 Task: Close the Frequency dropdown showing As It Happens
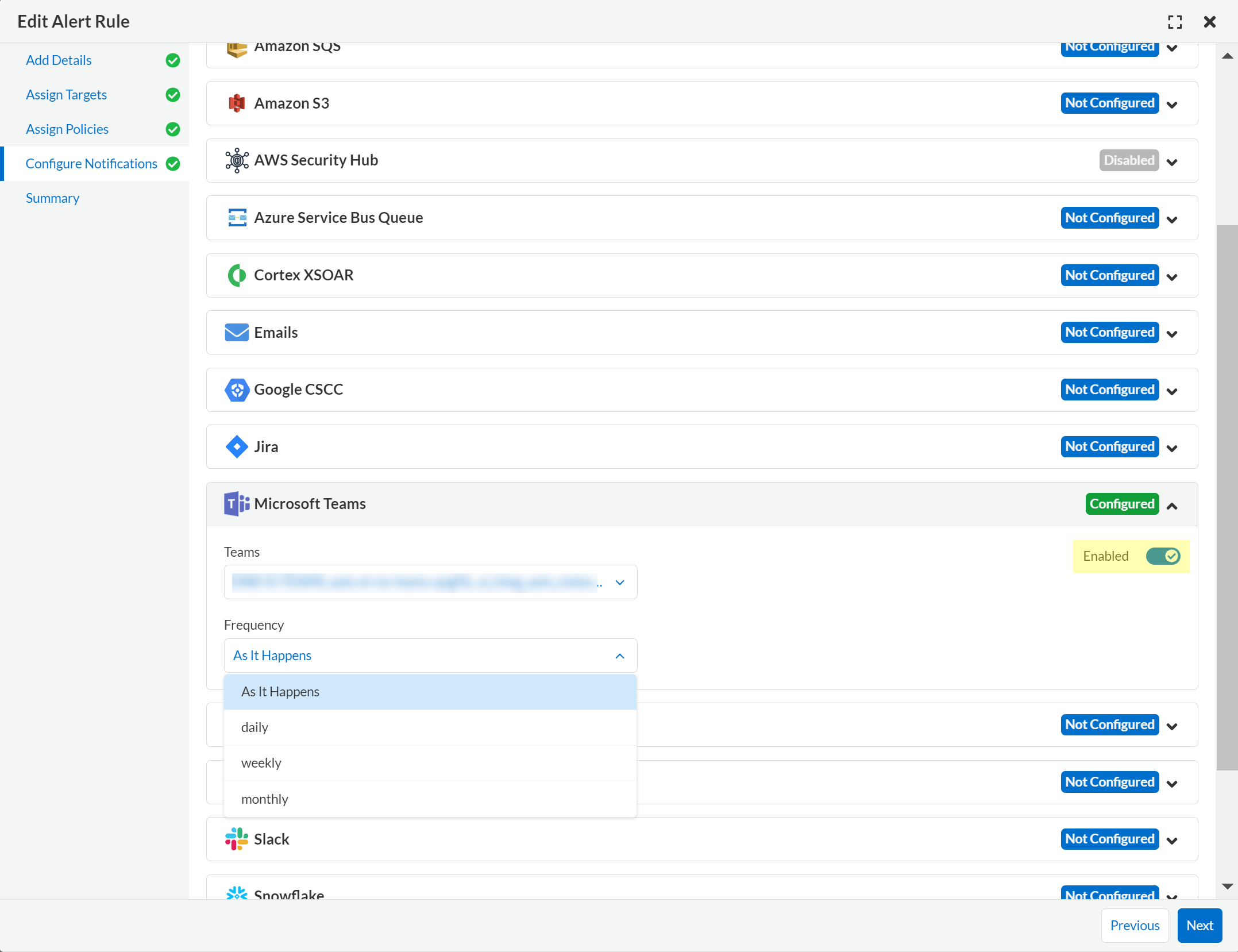431,656
